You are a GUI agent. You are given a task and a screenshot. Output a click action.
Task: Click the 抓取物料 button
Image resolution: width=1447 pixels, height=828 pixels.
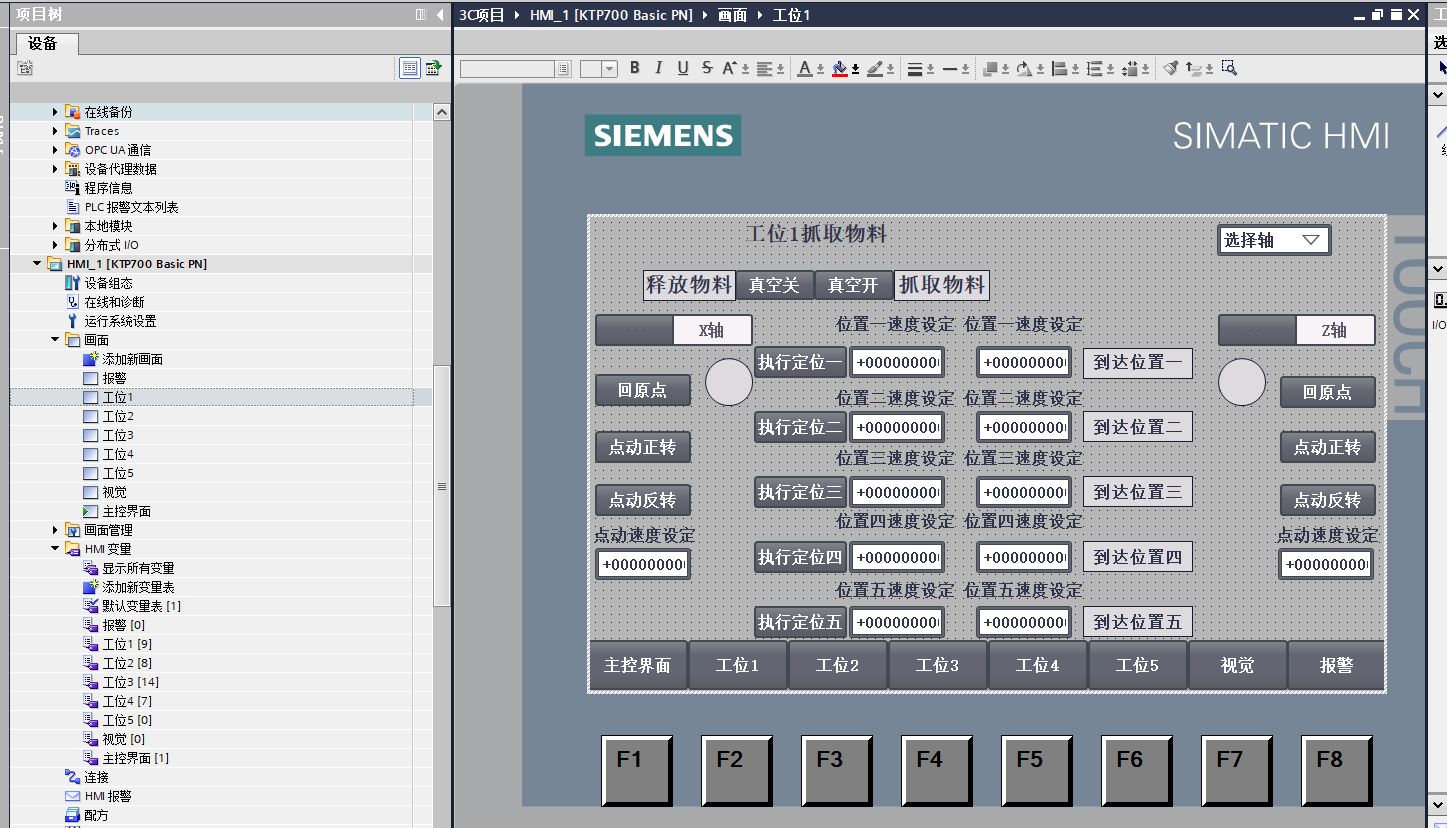942,285
